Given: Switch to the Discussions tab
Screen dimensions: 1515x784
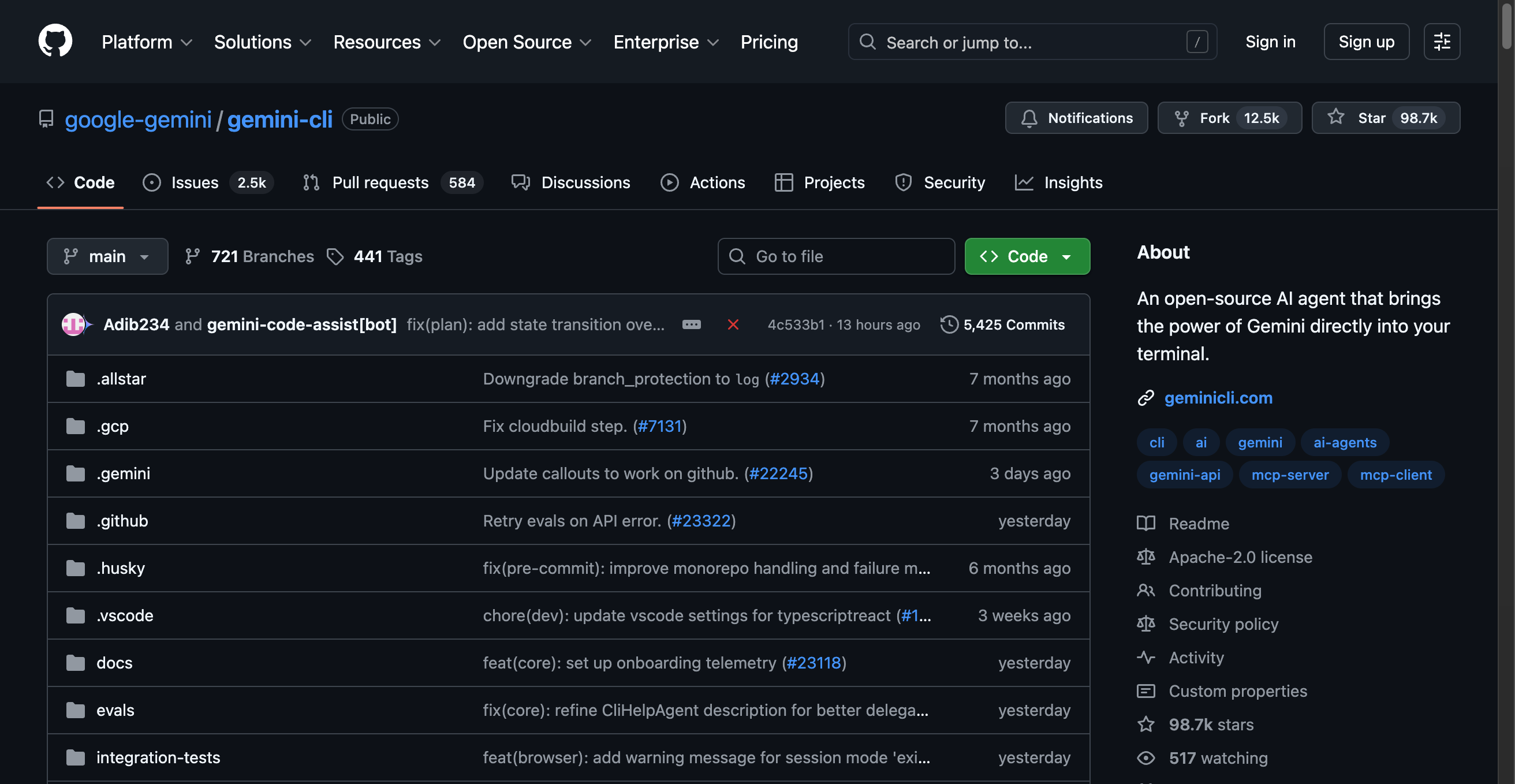Looking at the screenshot, I should pos(570,182).
